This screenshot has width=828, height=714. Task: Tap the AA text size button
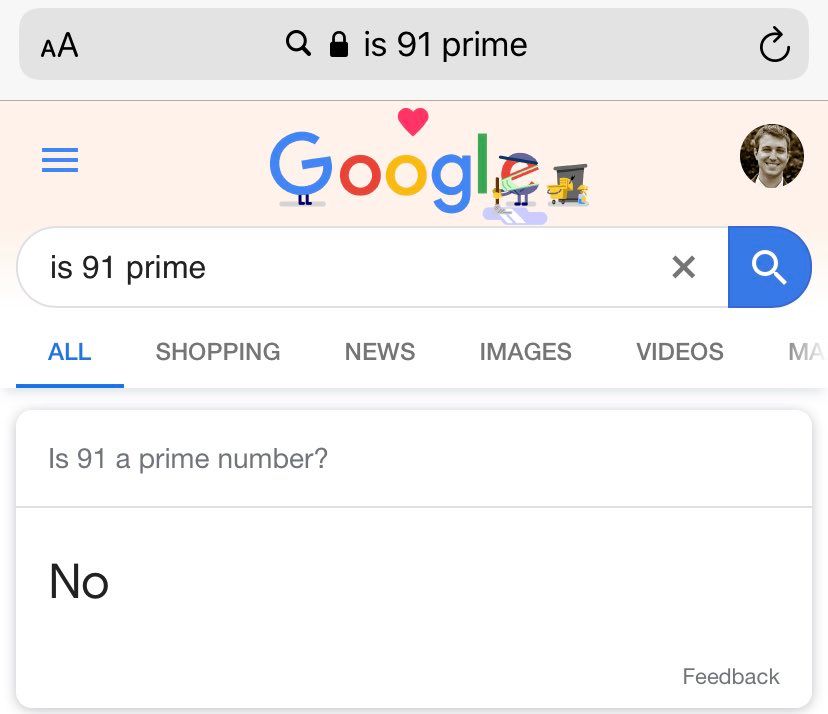click(x=60, y=45)
